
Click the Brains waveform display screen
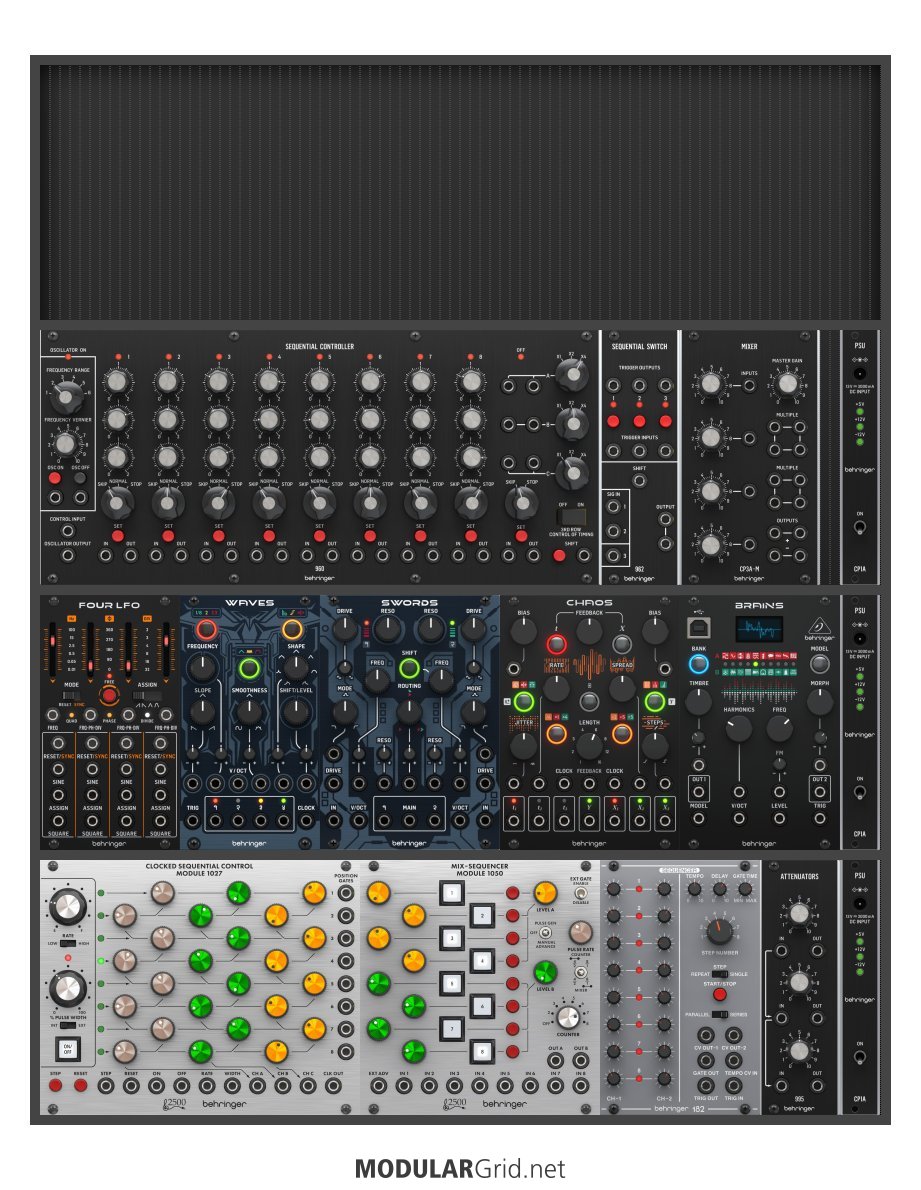(759, 628)
